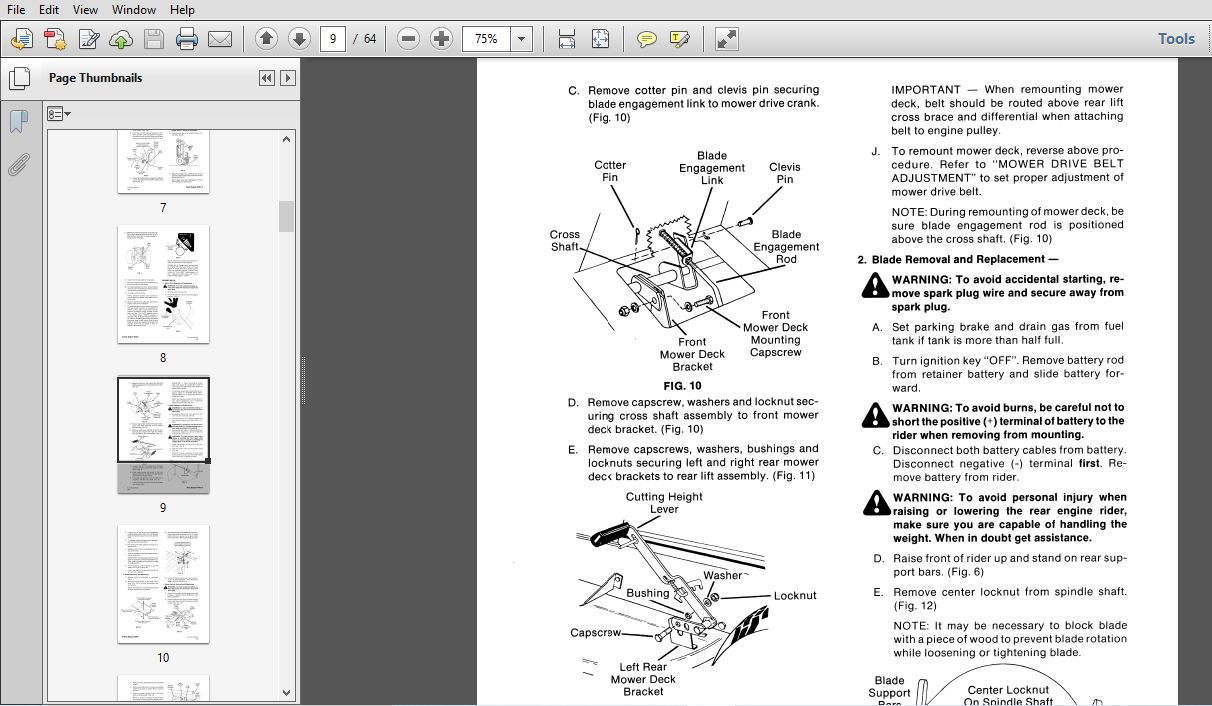Click the Bookmarks sidebar icon
The height and width of the screenshot is (706, 1212).
click(x=18, y=122)
